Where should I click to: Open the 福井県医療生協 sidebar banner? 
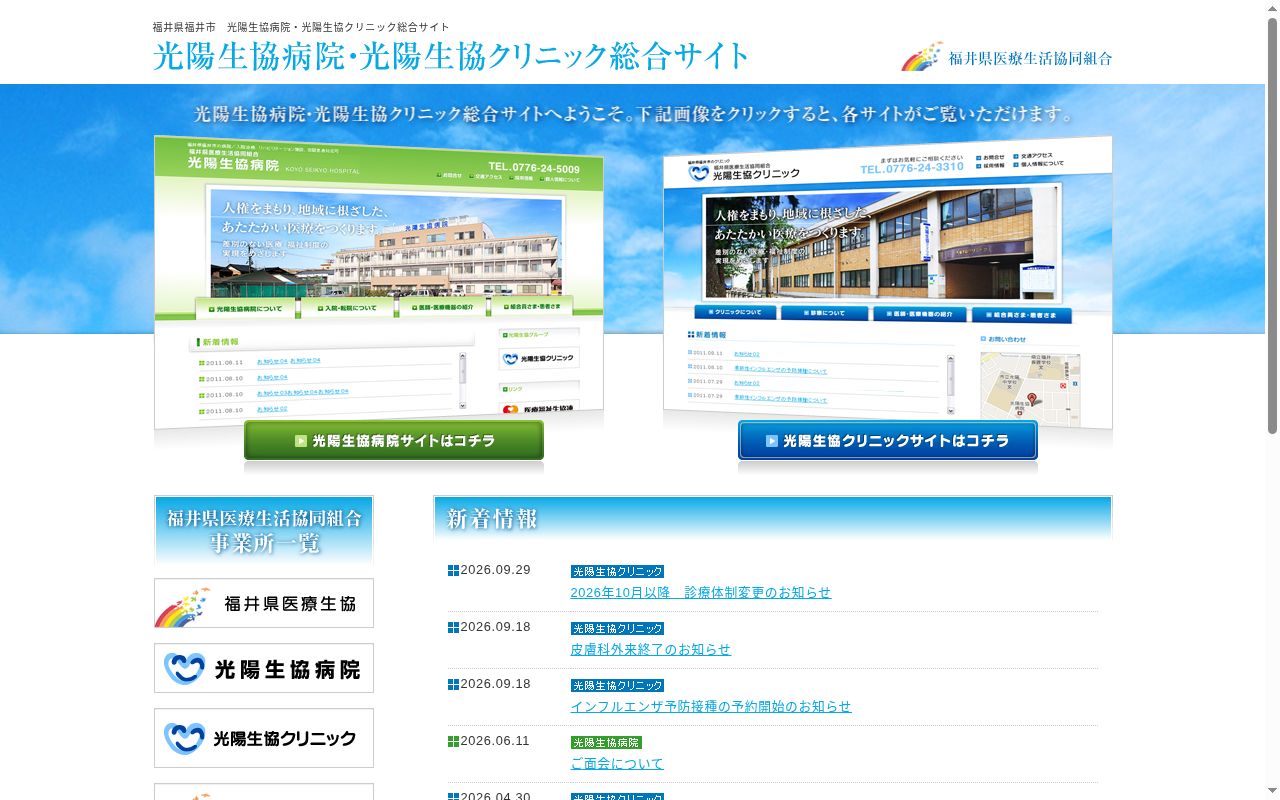pos(264,603)
